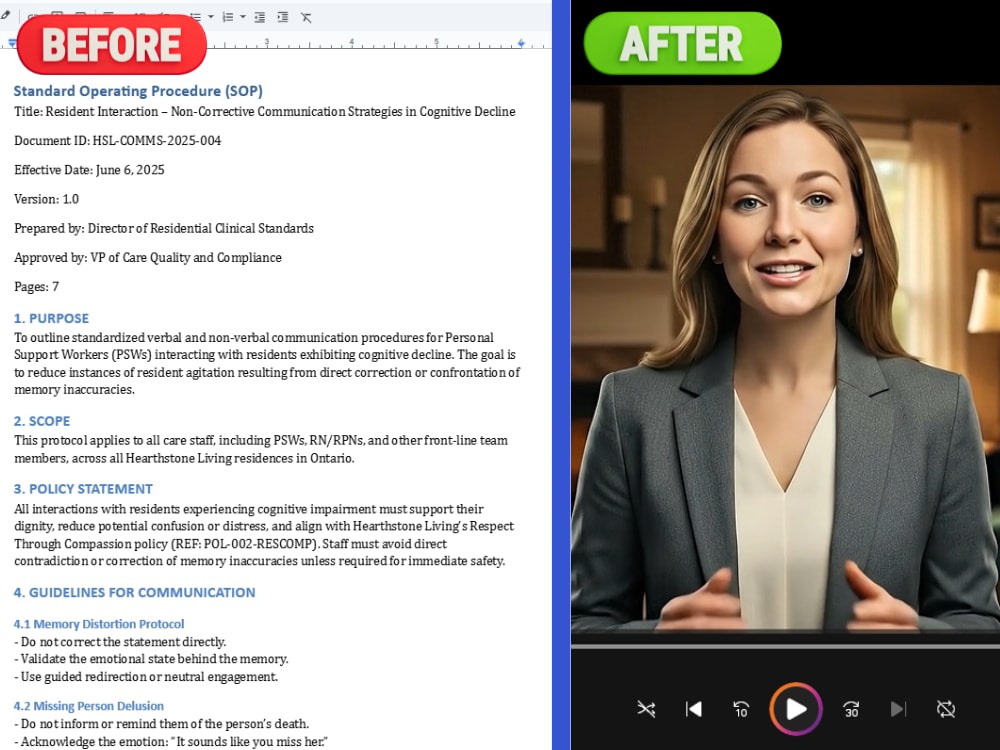Skip to the next track
Viewport: 1000px width, 750px height.
898,709
